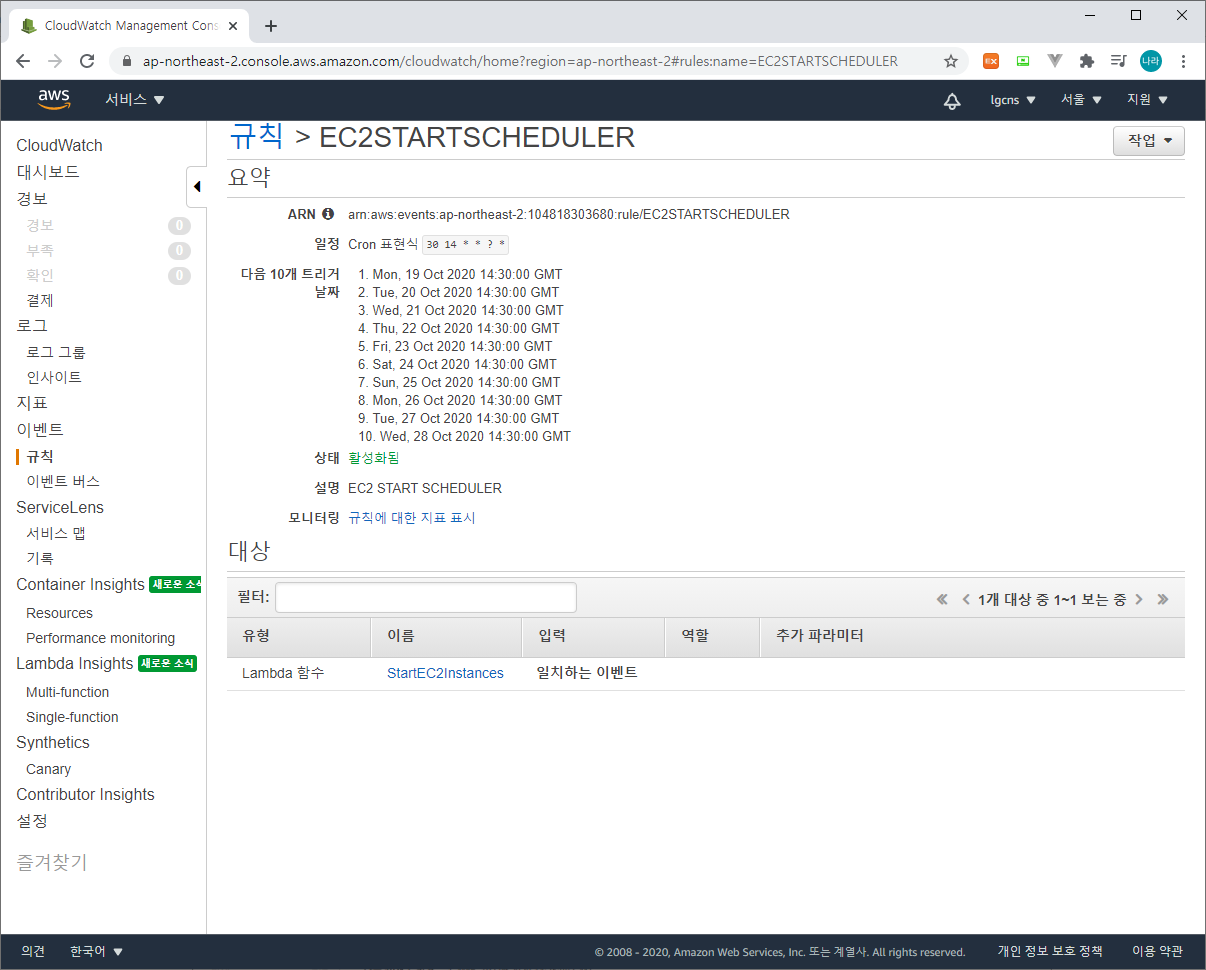Open ServiceLens in the sidebar
Screen dimensions: 1206x970
pos(60,507)
